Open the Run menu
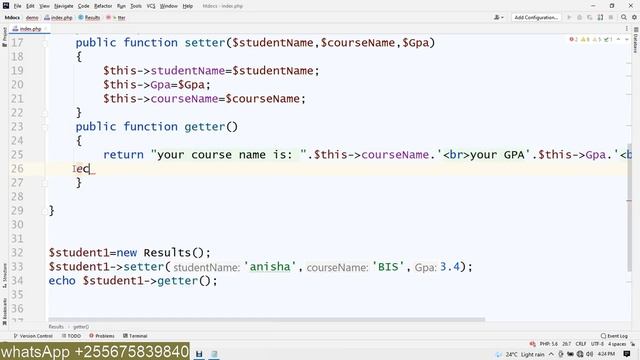The width and height of the screenshot is (640, 360). 121,6
